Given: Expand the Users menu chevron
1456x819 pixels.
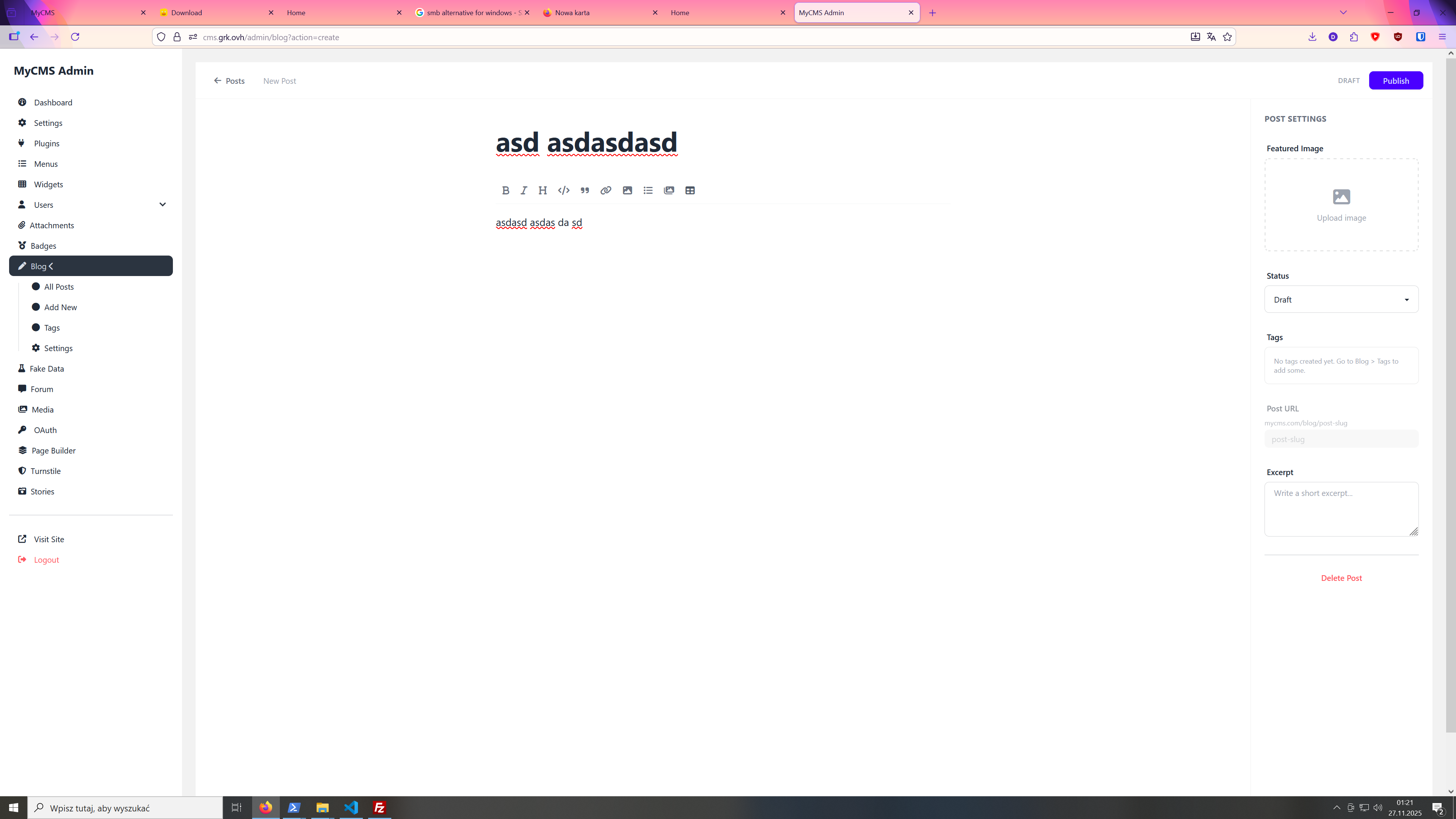Looking at the screenshot, I should click(x=162, y=205).
